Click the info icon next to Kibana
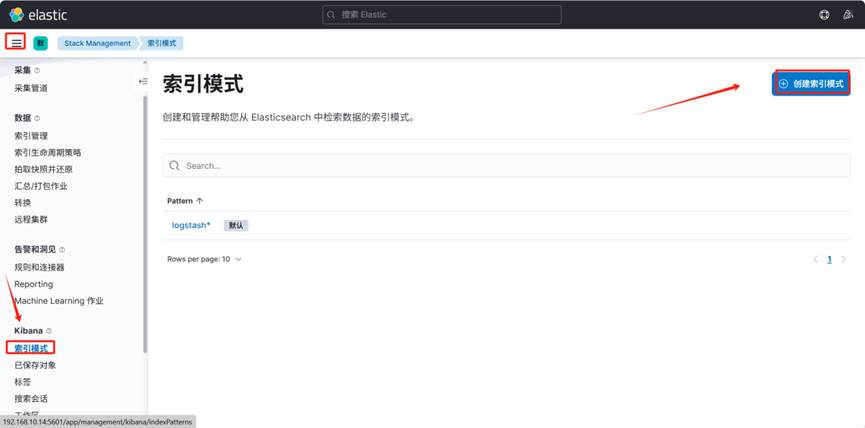 tap(49, 331)
